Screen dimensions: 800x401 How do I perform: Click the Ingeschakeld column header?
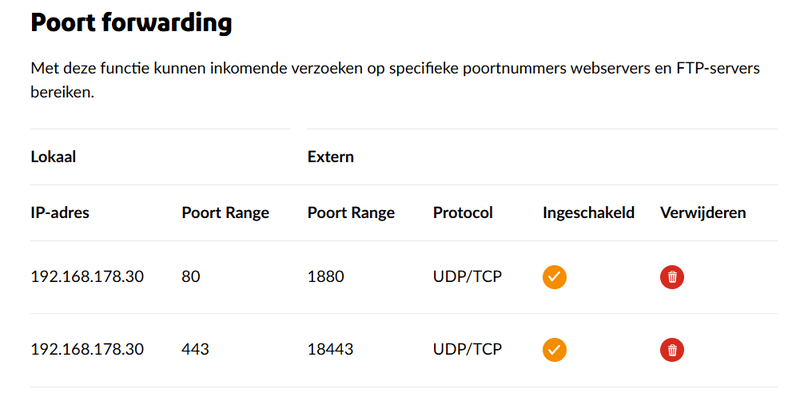click(x=588, y=213)
